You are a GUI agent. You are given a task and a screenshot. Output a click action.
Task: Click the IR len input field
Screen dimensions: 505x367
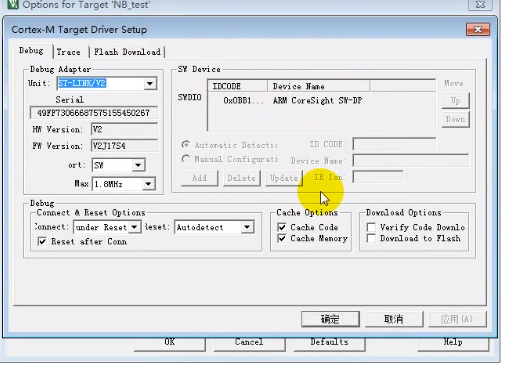point(378,177)
